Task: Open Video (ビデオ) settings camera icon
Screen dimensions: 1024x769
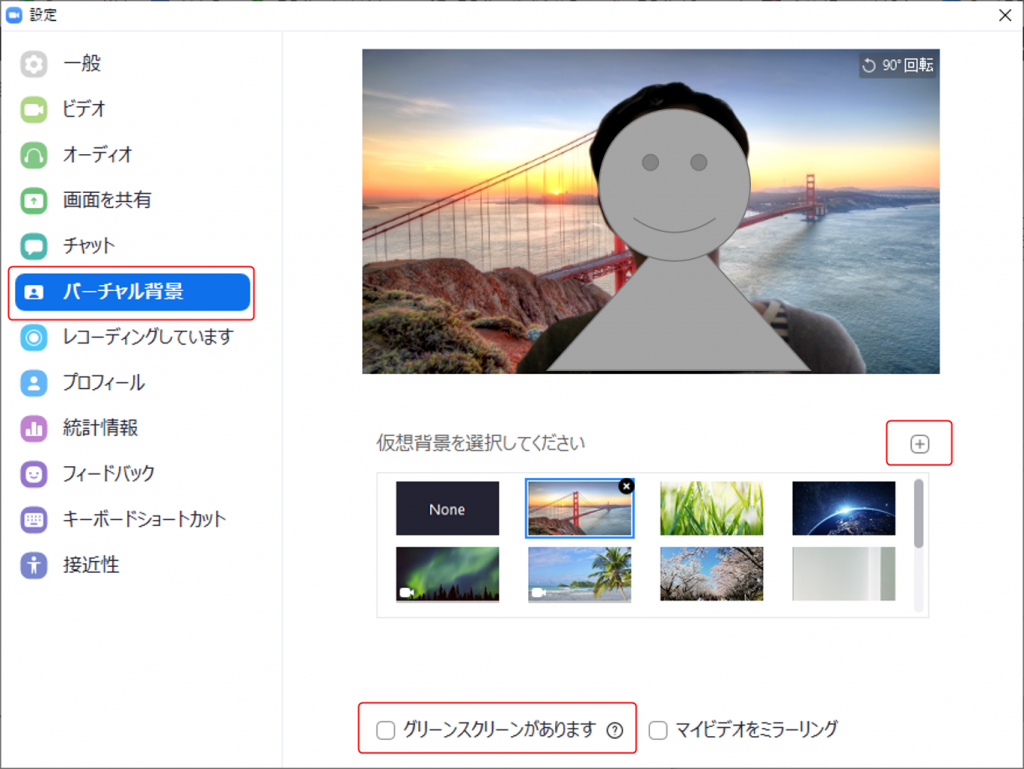Action: tap(34, 110)
